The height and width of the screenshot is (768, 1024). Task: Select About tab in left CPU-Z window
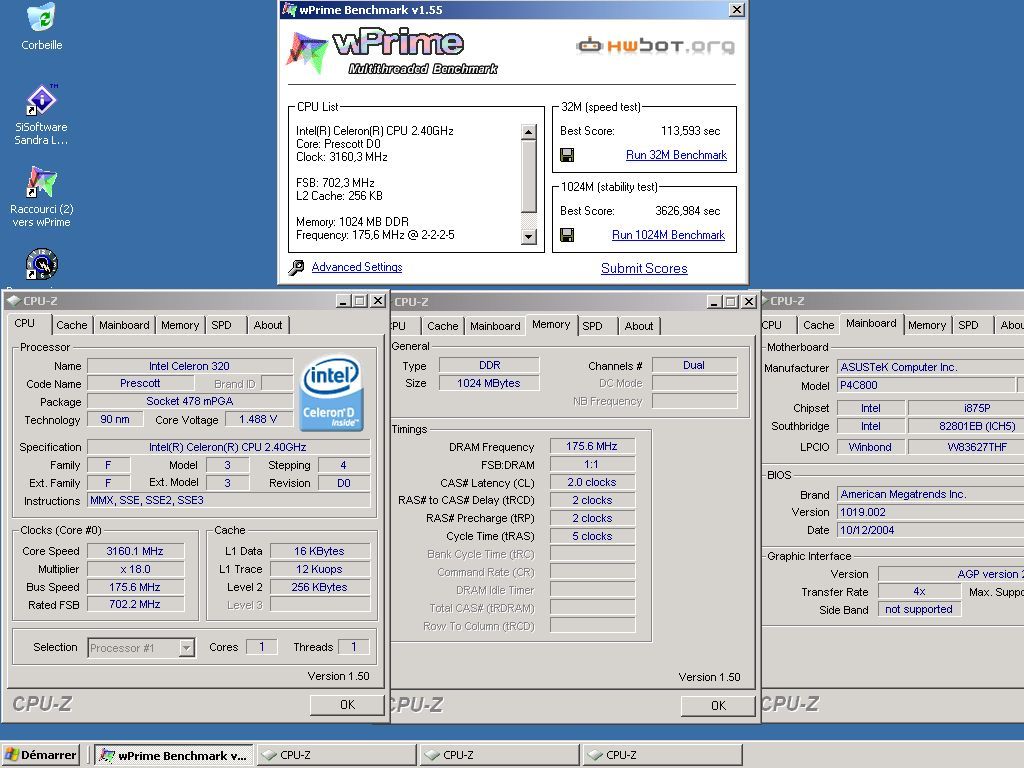[268, 325]
